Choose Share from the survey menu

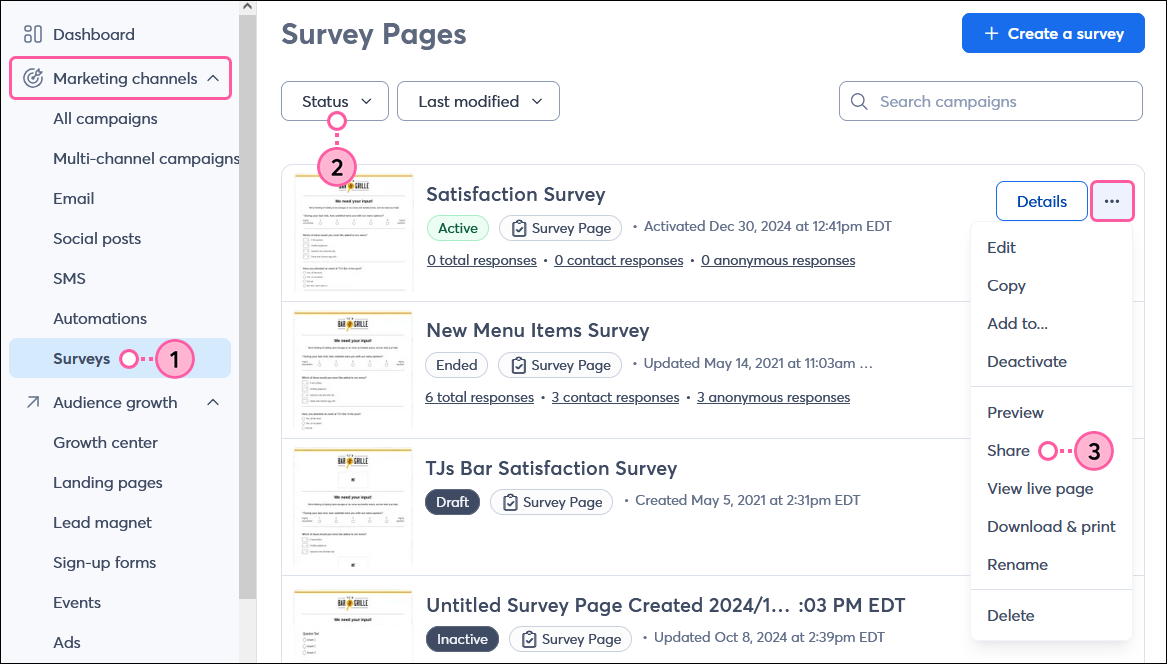[x=1008, y=450]
